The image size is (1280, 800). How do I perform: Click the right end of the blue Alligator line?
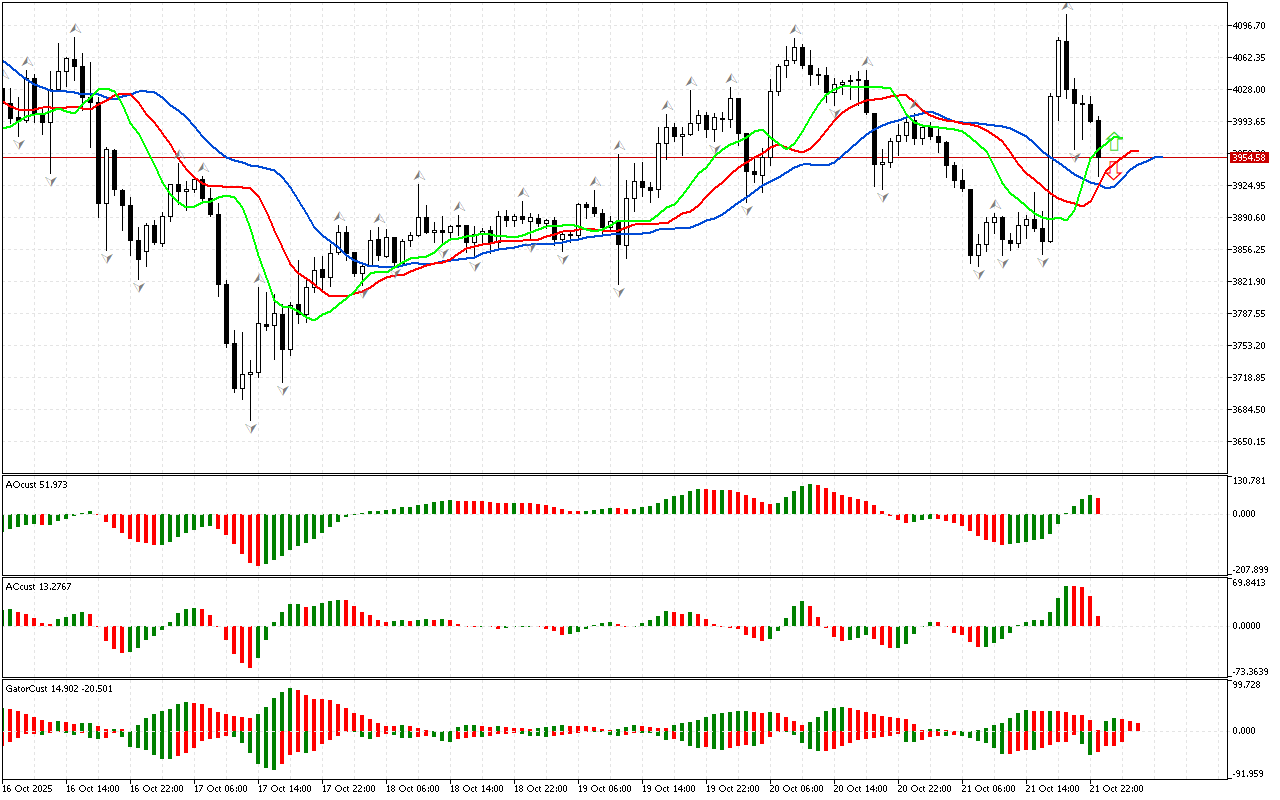(x=1160, y=157)
